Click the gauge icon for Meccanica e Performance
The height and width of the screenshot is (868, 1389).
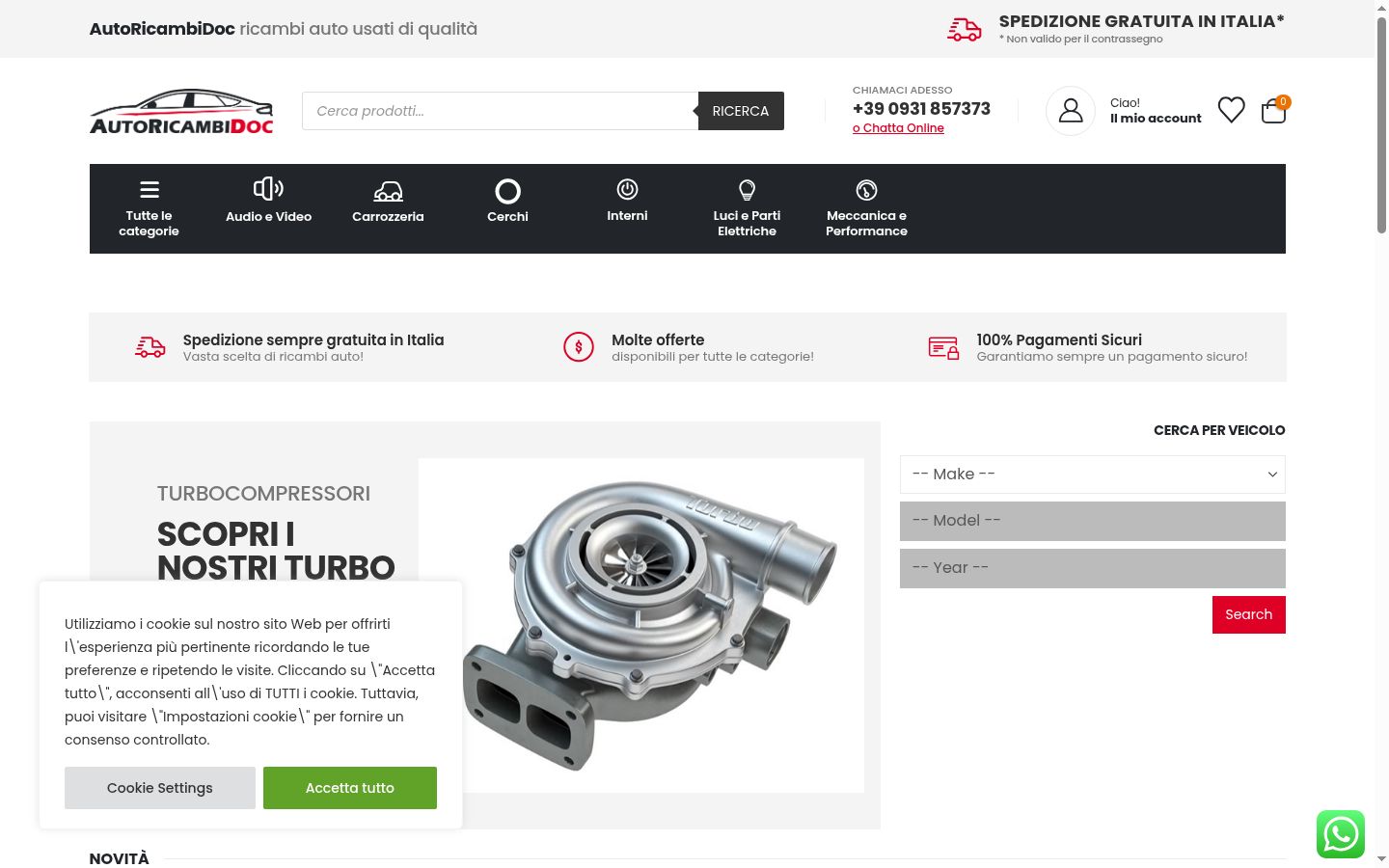tap(866, 190)
